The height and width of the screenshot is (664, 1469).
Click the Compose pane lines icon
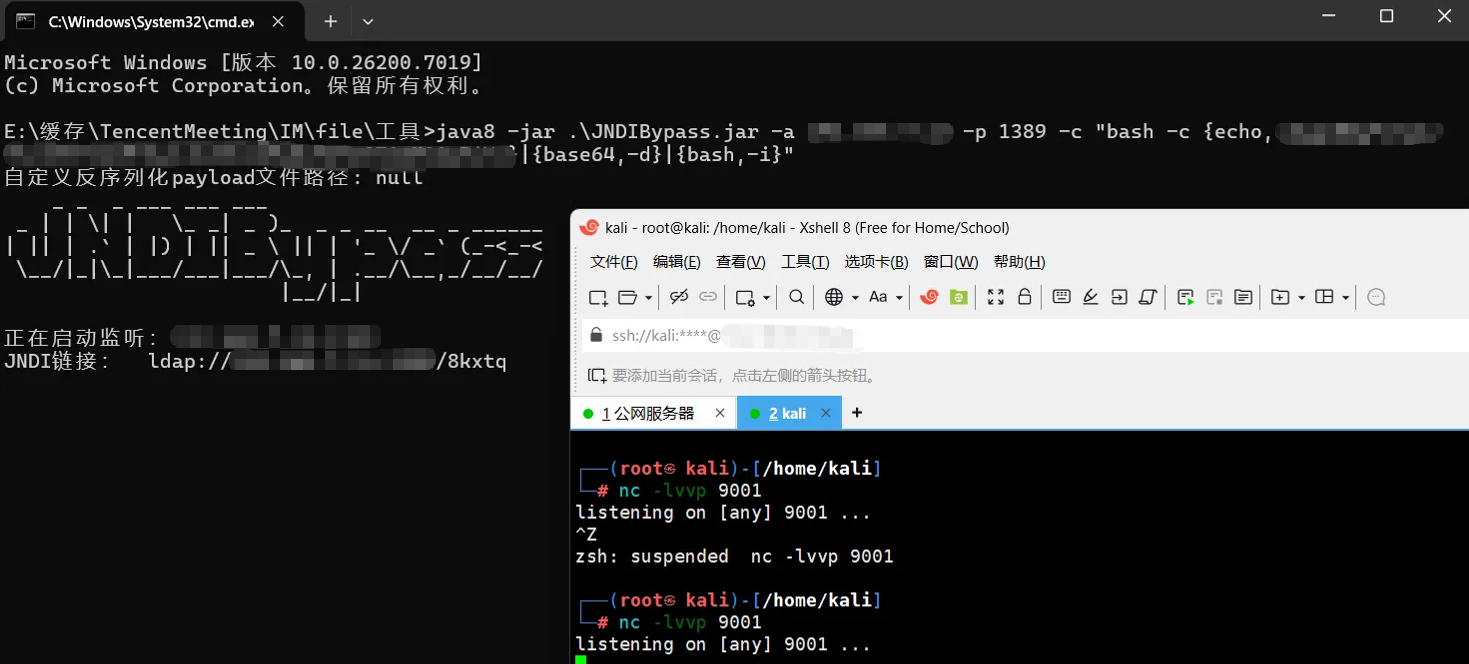point(1243,297)
